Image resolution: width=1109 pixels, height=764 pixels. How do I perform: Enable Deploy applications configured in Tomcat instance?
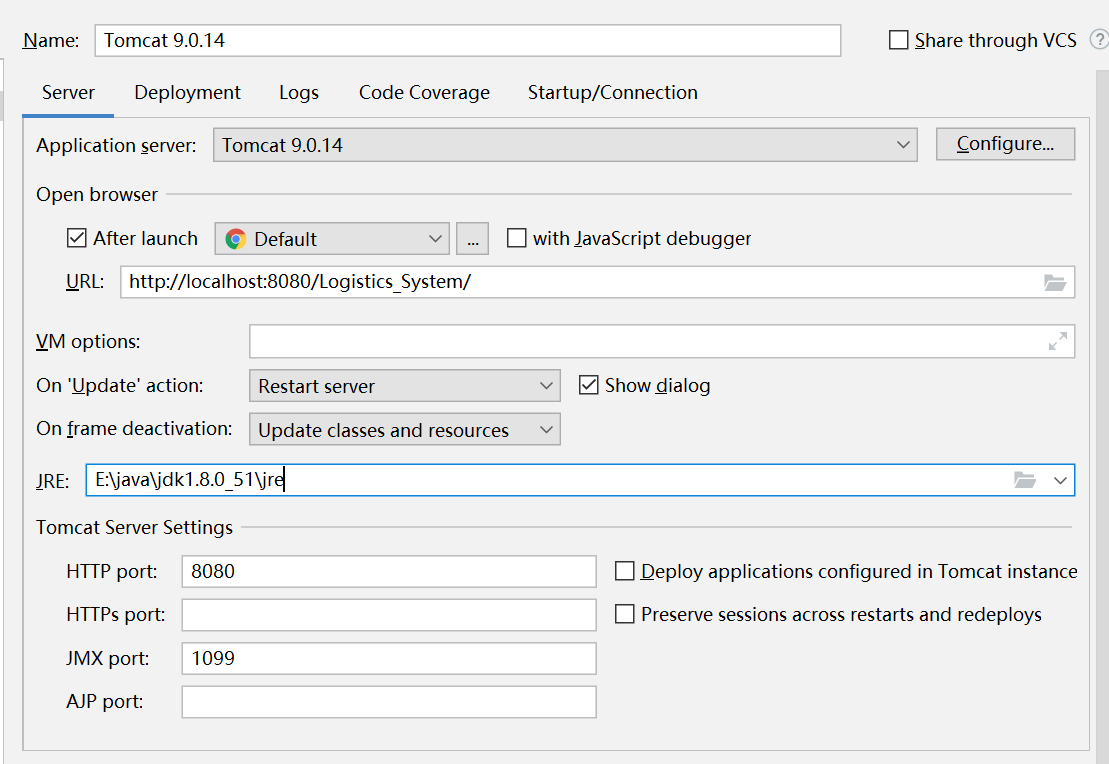[x=625, y=571]
